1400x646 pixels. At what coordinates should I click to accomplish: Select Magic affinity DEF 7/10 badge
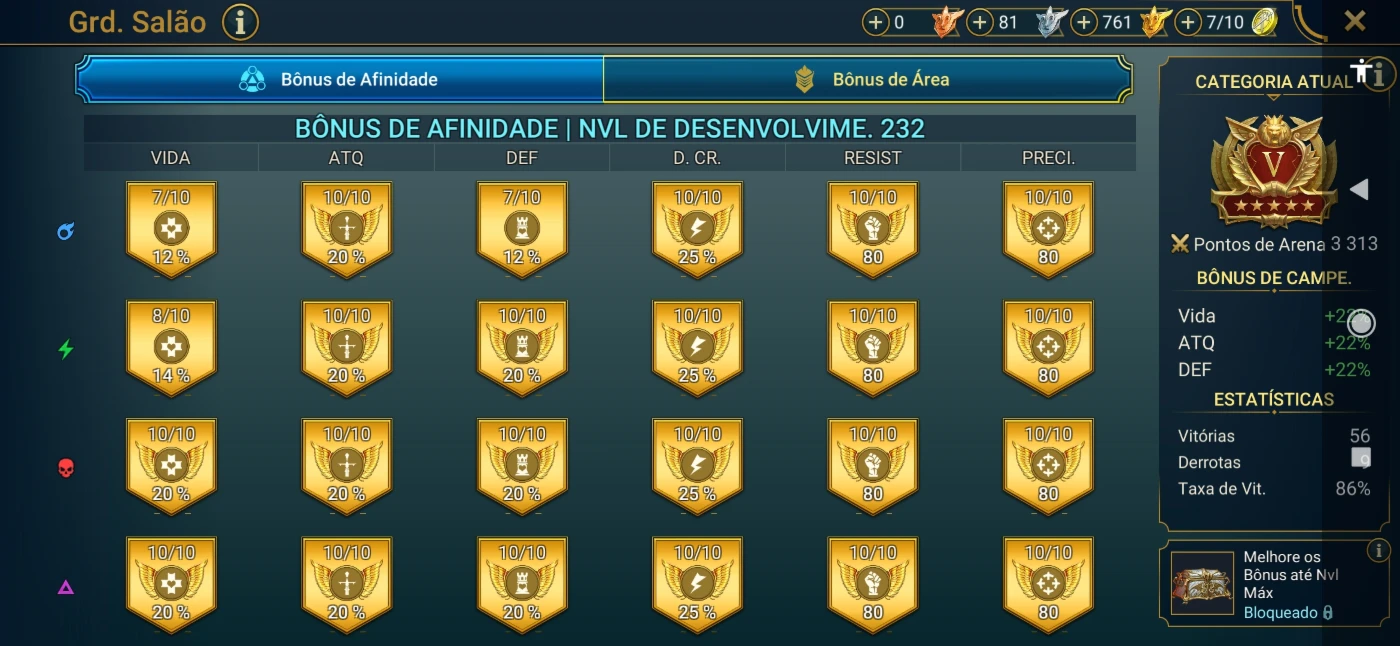click(522, 230)
